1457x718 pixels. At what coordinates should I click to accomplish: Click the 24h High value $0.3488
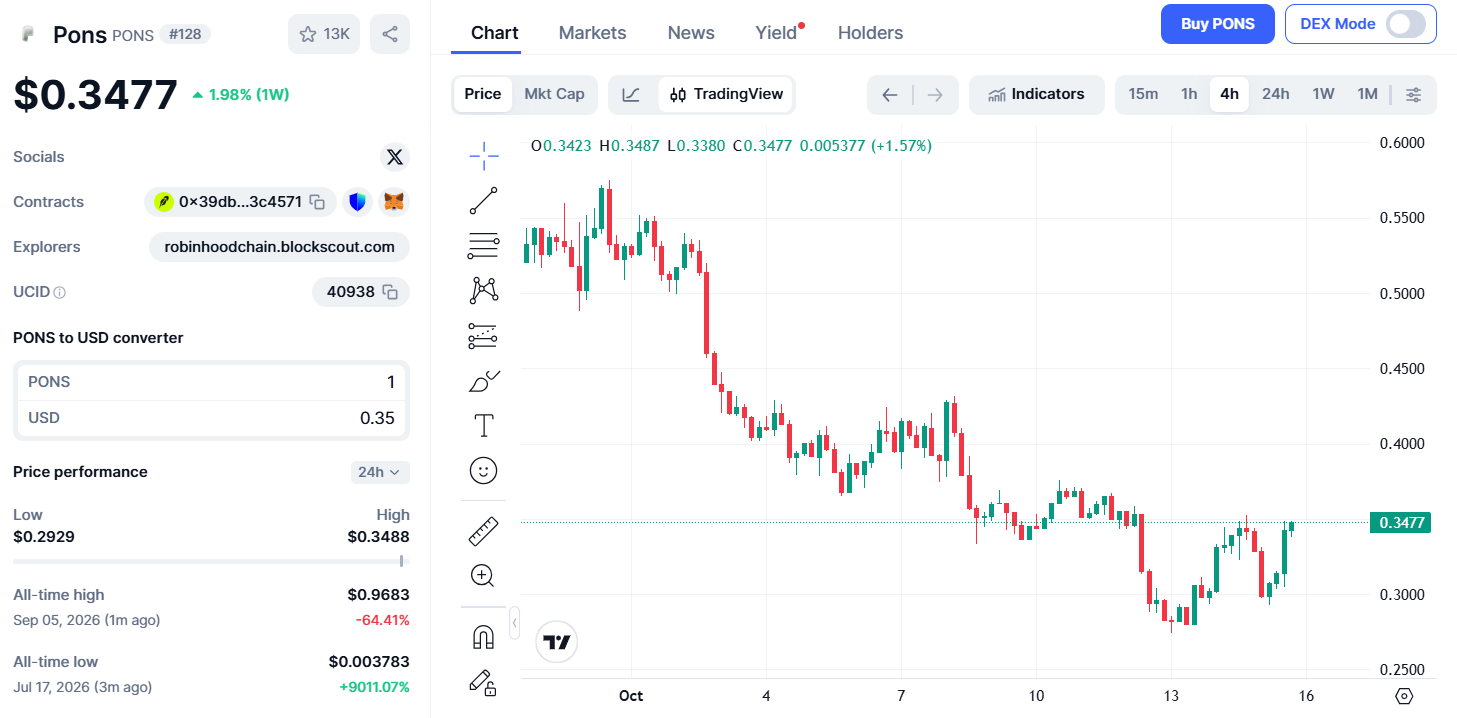(x=378, y=537)
